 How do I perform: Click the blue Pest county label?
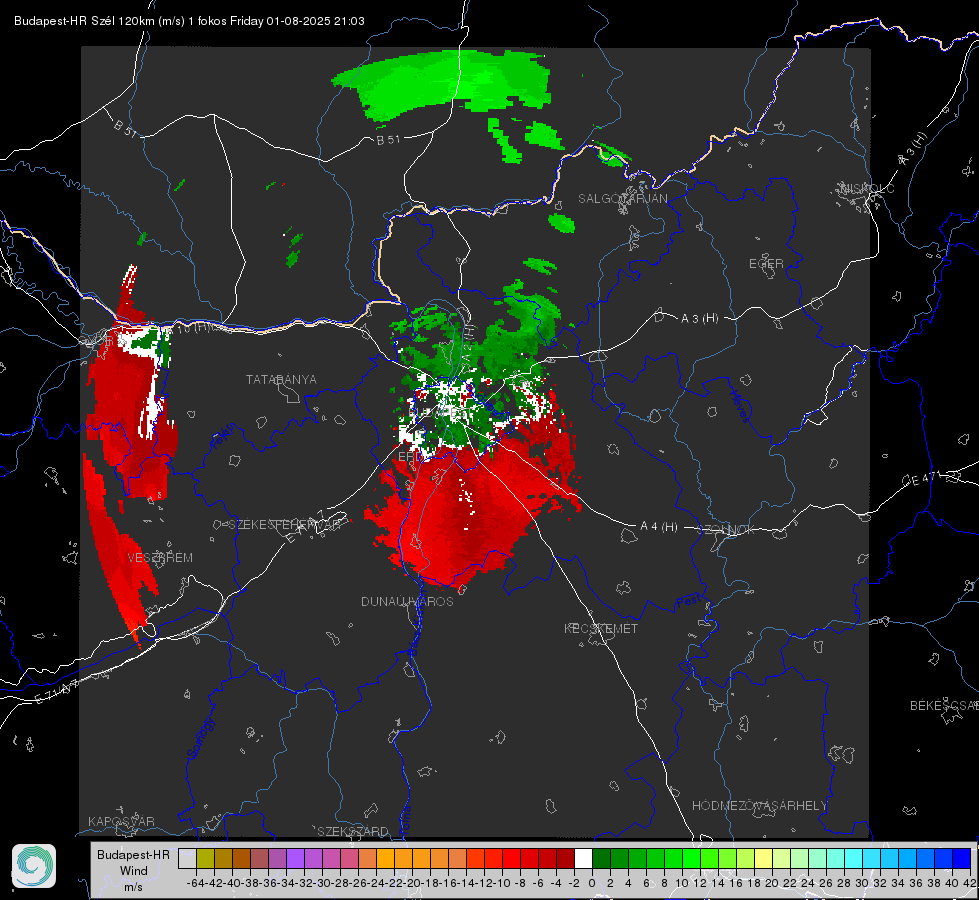(688, 602)
